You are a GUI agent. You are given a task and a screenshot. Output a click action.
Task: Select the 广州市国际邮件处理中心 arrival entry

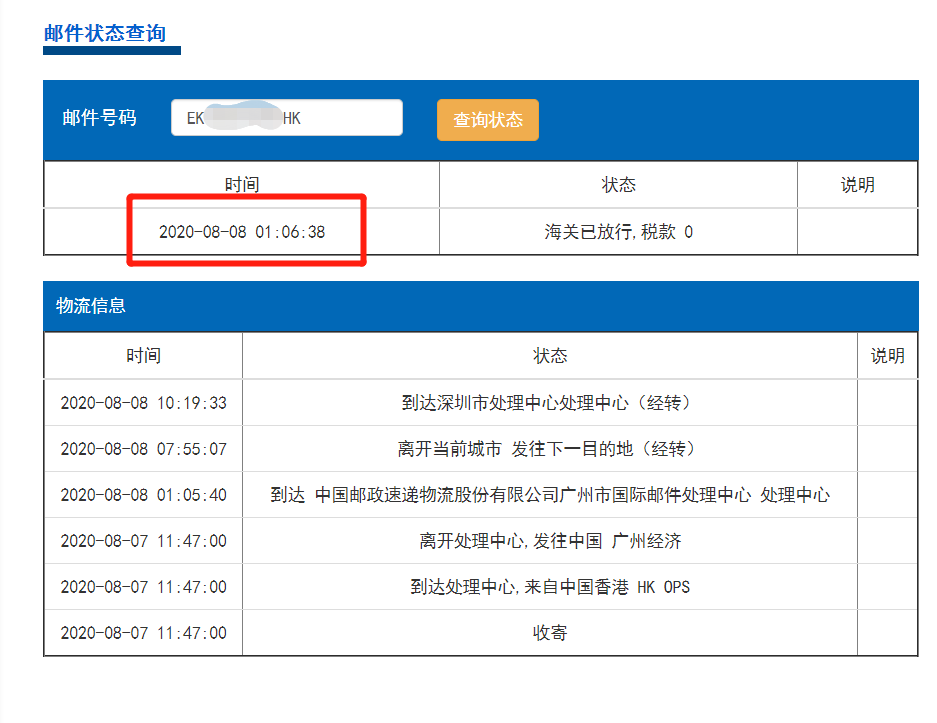pyautogui.click(x=550, y=495)
